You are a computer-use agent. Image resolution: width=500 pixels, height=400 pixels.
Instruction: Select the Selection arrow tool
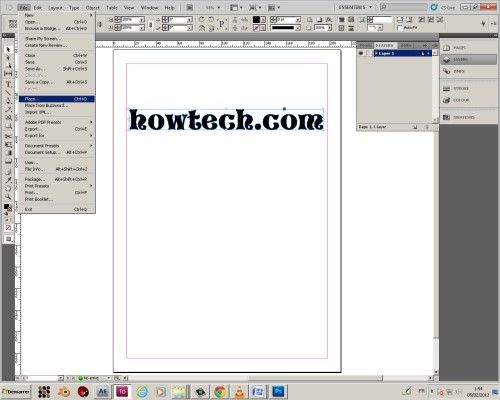coord(8,49)
